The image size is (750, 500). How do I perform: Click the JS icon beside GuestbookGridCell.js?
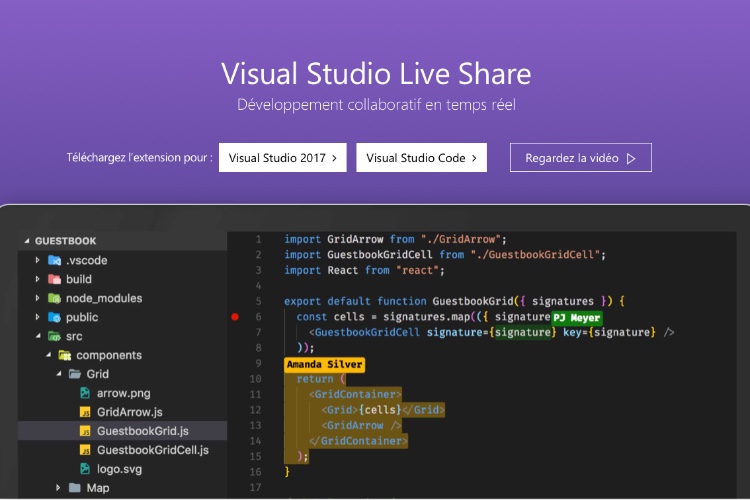click(85, 450)
